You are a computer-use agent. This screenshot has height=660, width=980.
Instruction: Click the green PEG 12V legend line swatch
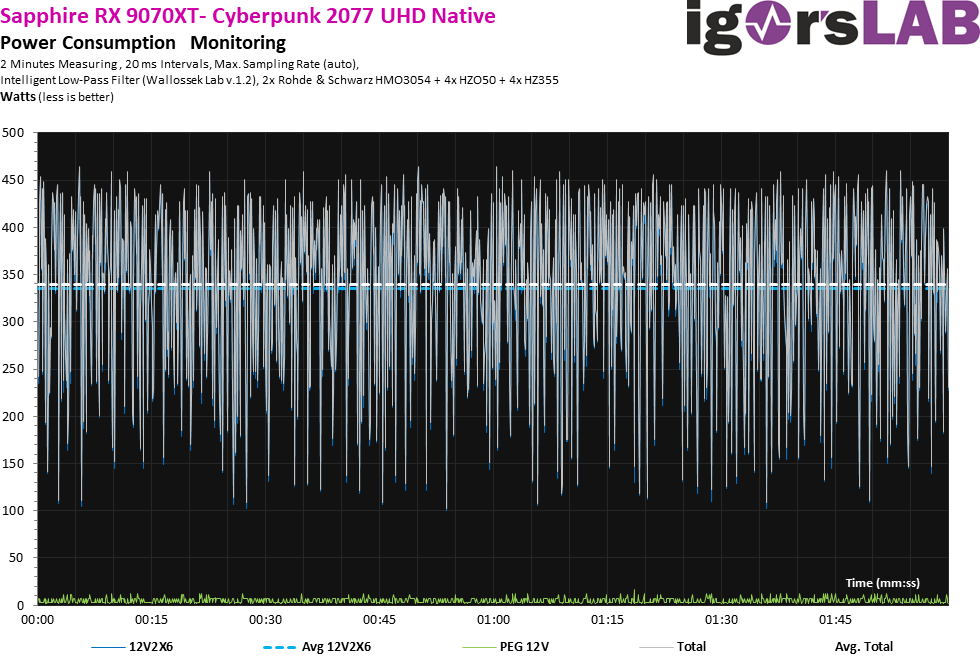[479, 648]
